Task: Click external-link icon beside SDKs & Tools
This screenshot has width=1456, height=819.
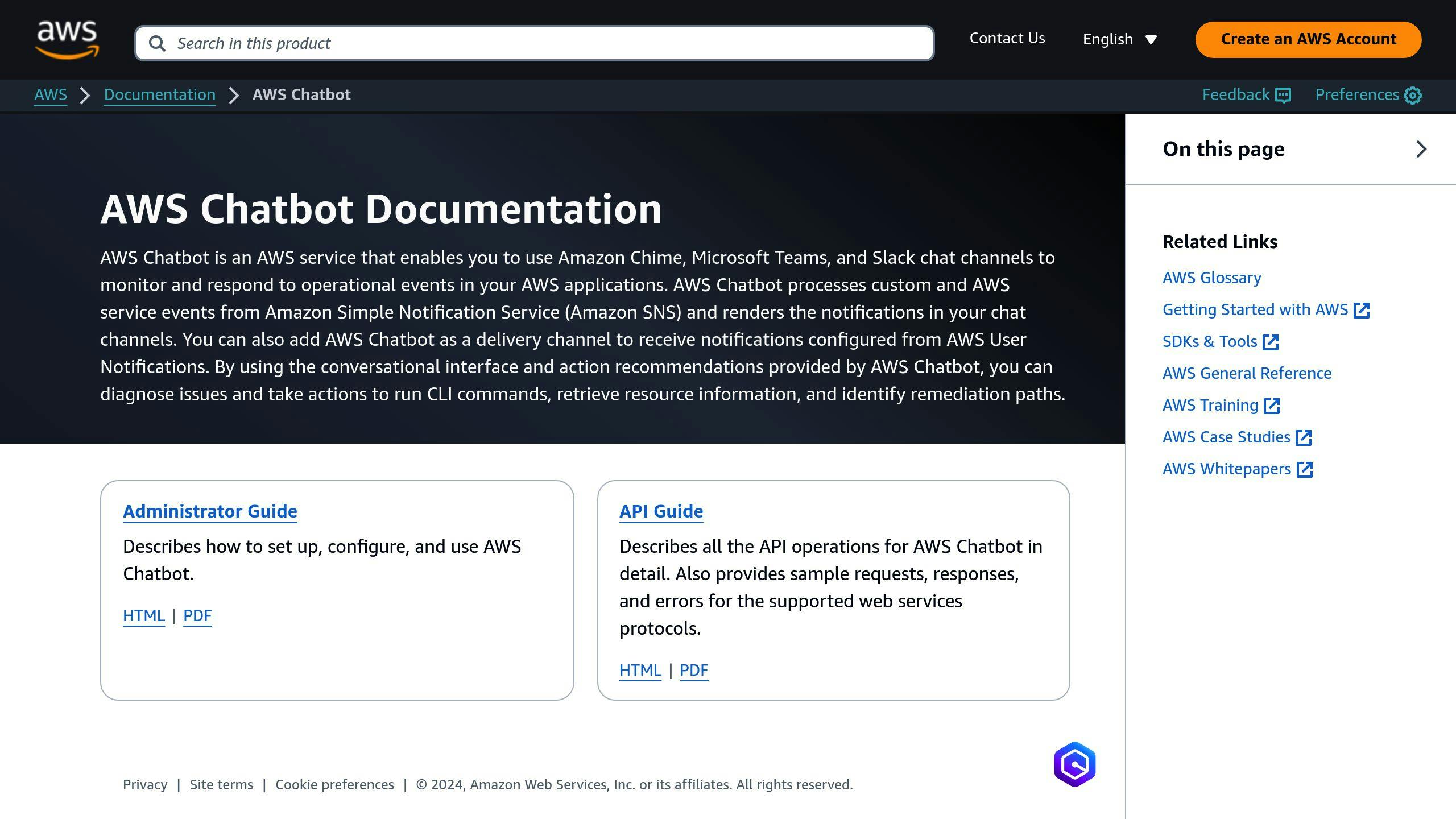Action: pyautogui.click(x=1271, y=342)
